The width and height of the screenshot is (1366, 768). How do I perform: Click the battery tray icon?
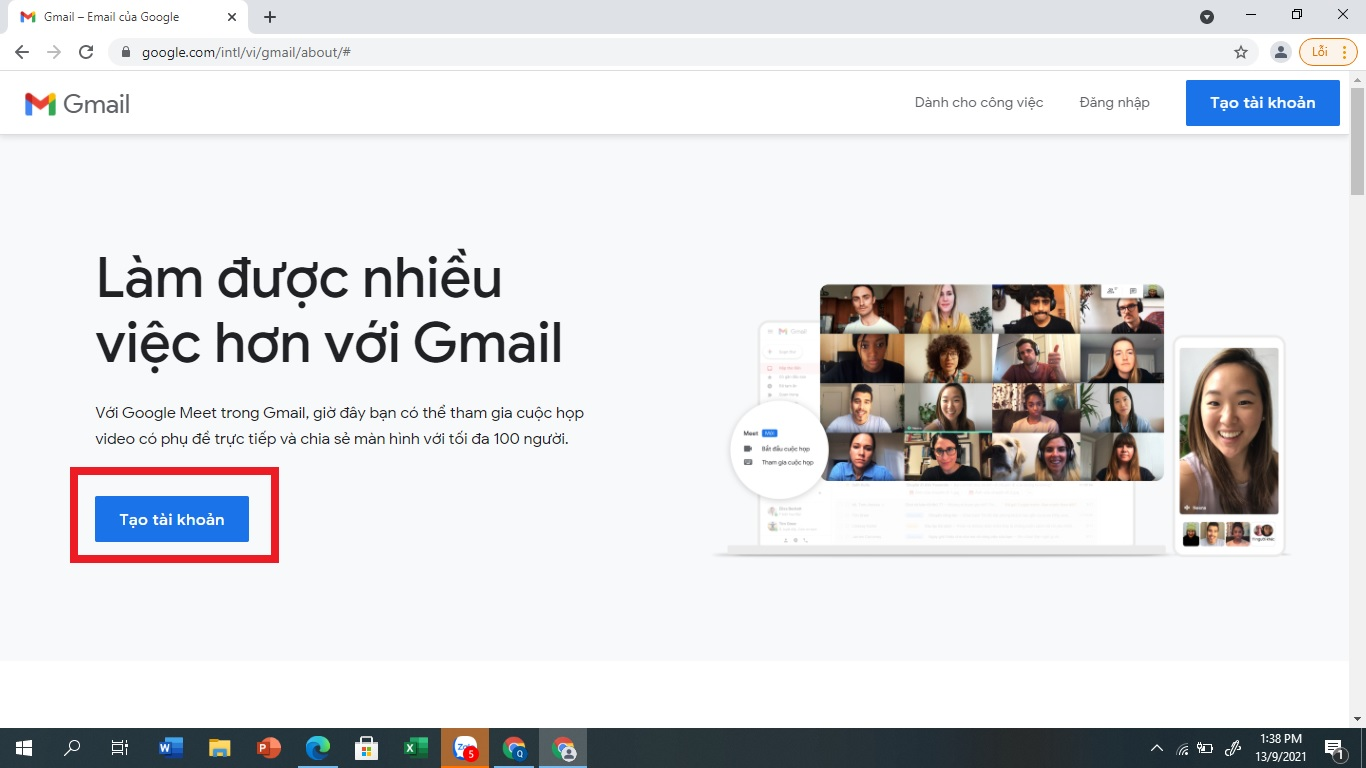click(1206, 748)
